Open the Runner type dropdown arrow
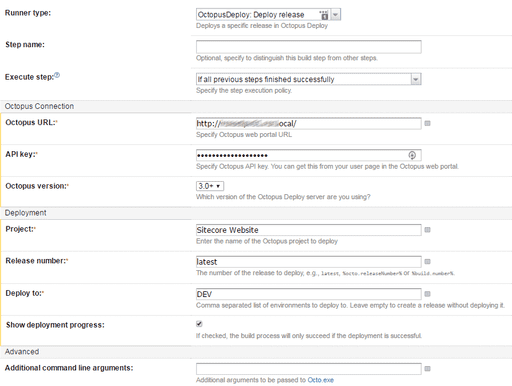The height and width of the screenshot is (386, 512). [336, 15]
